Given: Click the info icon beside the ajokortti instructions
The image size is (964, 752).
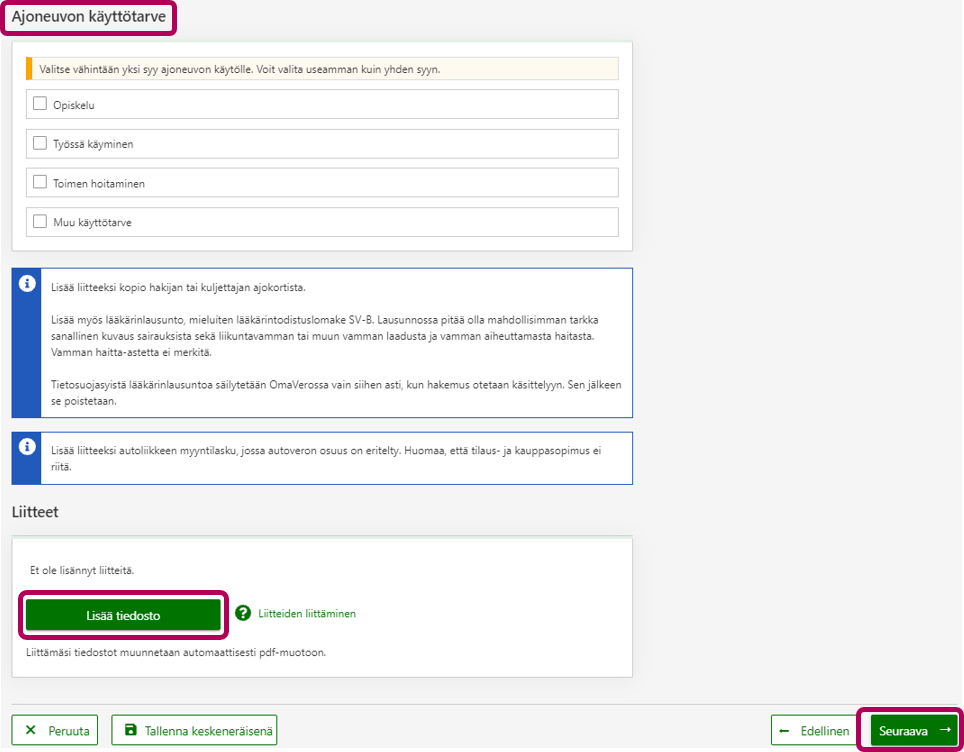Looking at the screenshot, I should 27,284.
